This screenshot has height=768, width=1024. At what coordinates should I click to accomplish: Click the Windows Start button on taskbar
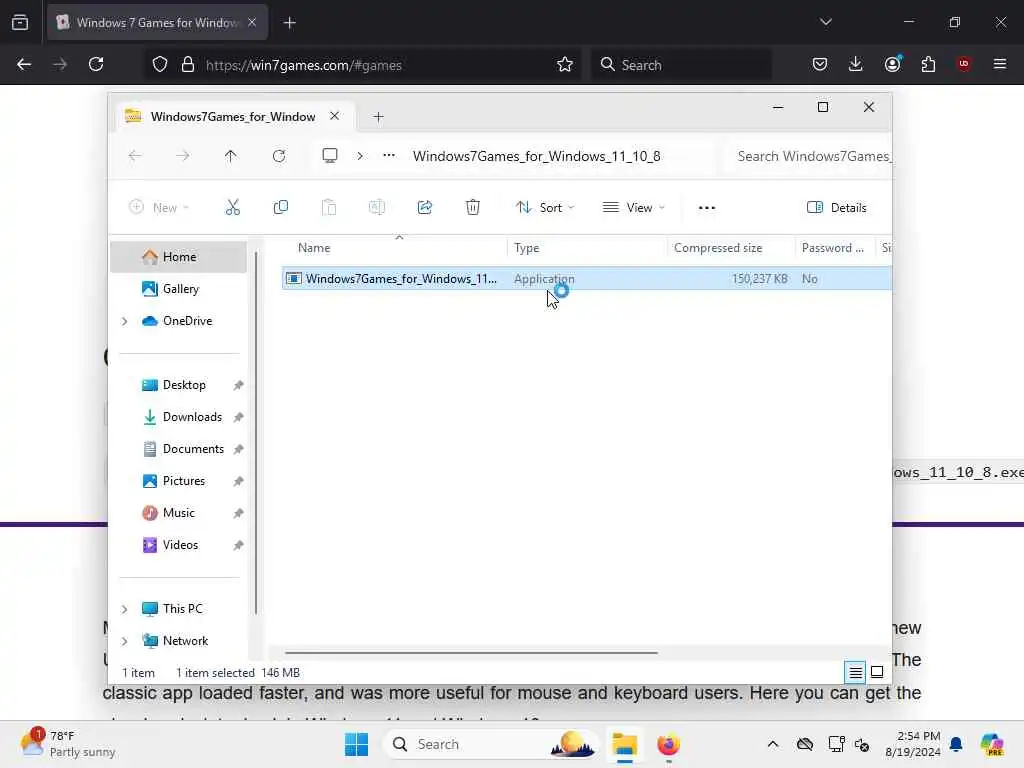click(357, 744)
